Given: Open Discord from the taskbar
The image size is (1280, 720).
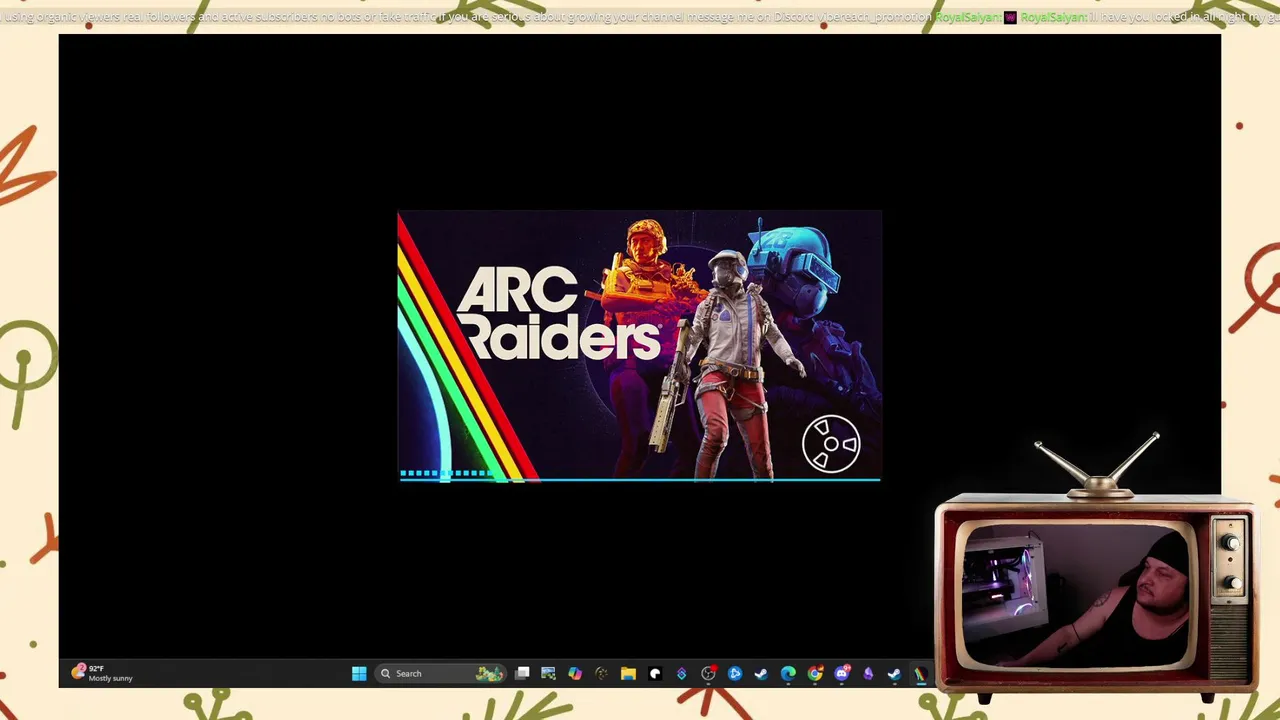Looking at the screenshot, I should click(842, 673).
